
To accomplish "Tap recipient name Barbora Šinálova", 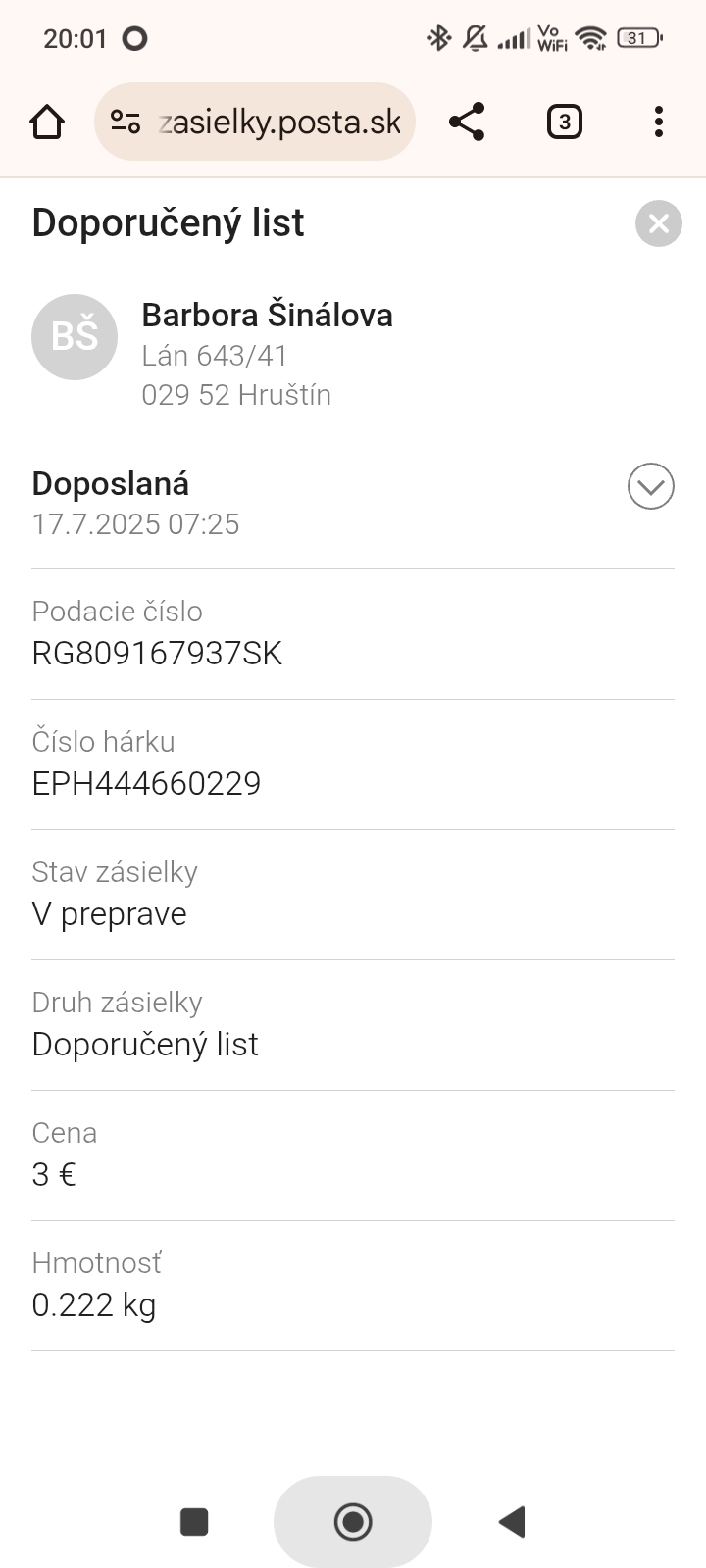I will click(267, 316).
